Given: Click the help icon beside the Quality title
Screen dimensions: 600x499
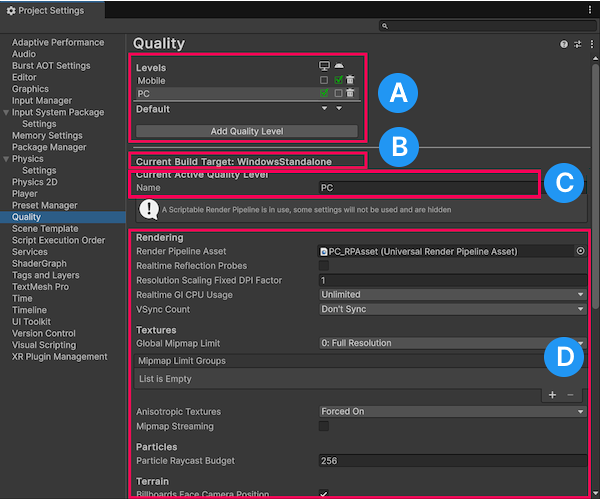Looking at the screenshot, I should [564, 44].
